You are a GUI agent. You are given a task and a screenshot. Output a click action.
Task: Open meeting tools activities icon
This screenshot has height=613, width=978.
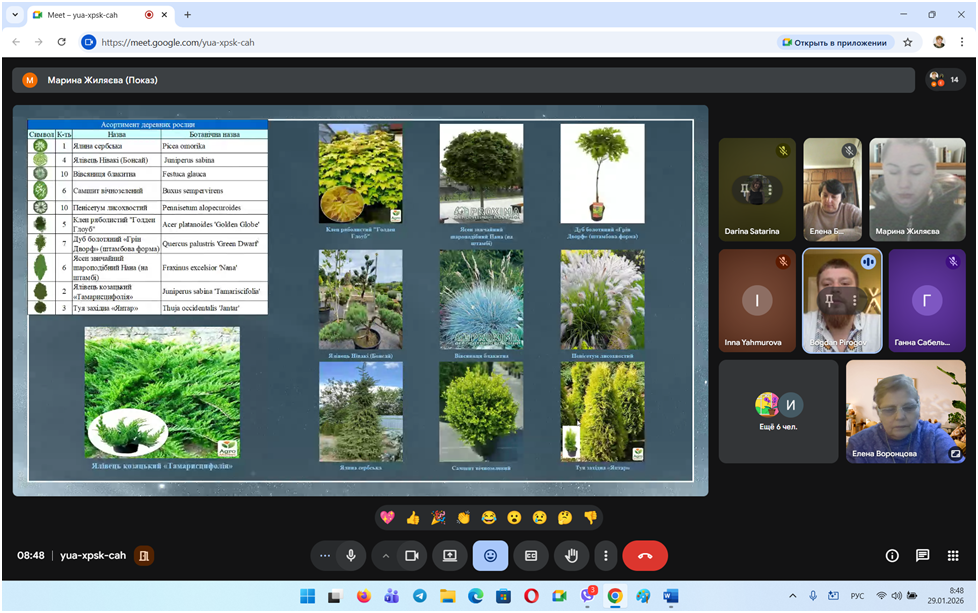pos(952,555)
